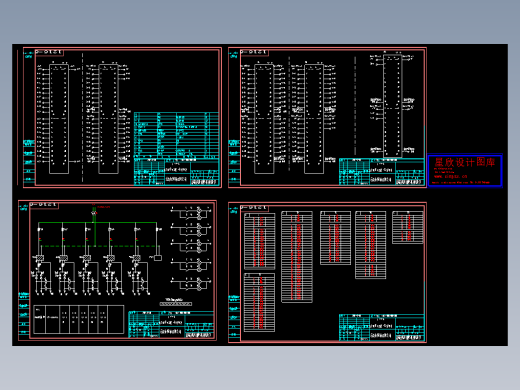Select the bottom-left single-line diagram sheet
This screenshot has width=520, height=390.
[x=117, y=270]
